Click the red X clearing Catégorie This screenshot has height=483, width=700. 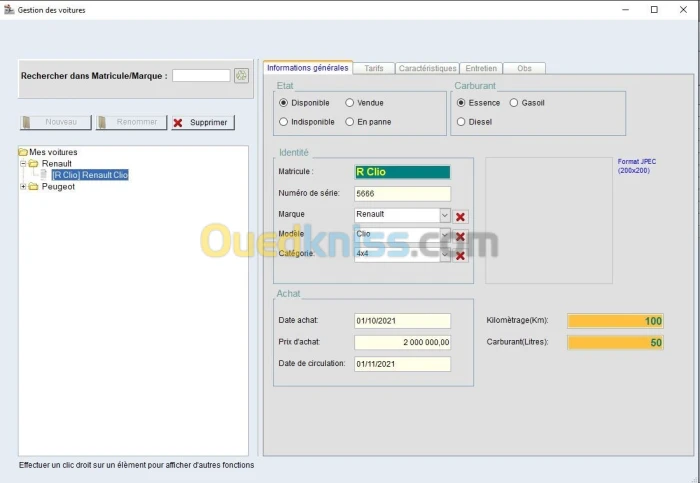tap(460, 256)
